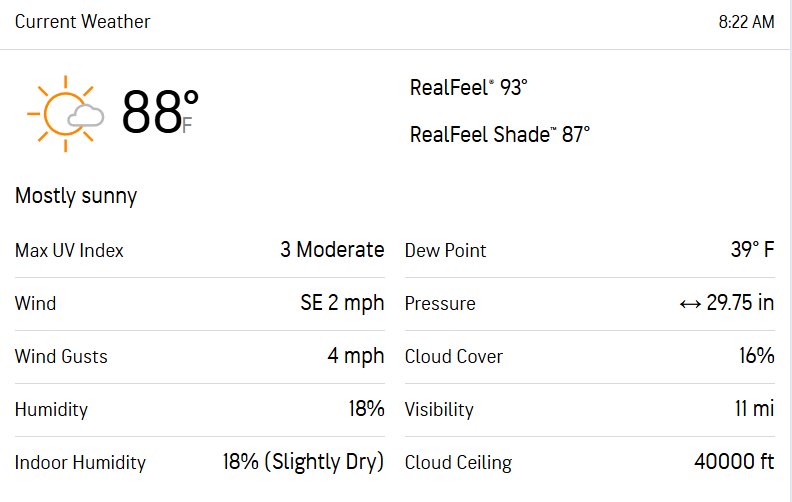Select the 29.75 in pressure value
The image size is (792, 502).
pos(740,303)
